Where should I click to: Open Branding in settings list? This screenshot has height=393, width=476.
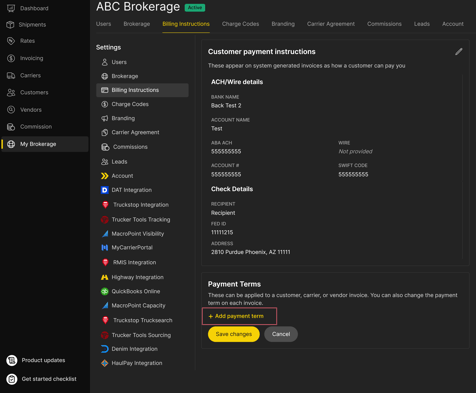click(x=142, y=118)
